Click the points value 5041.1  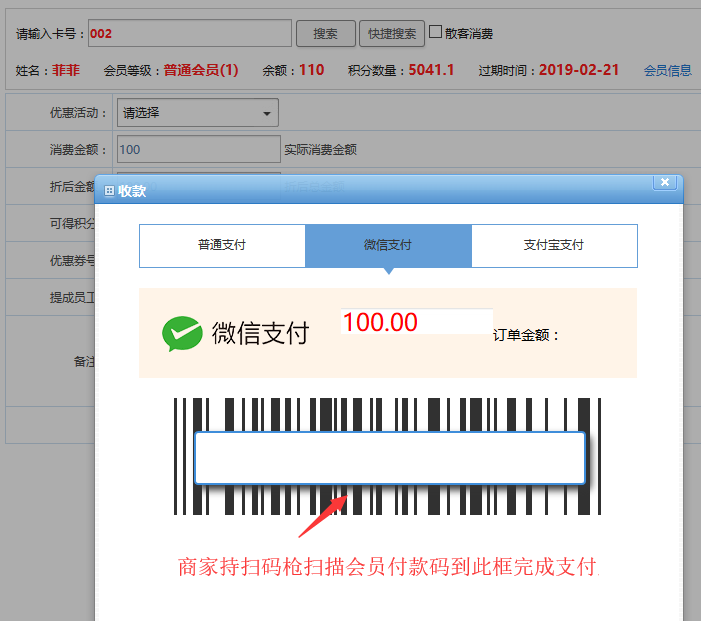(x=431, y=70)
